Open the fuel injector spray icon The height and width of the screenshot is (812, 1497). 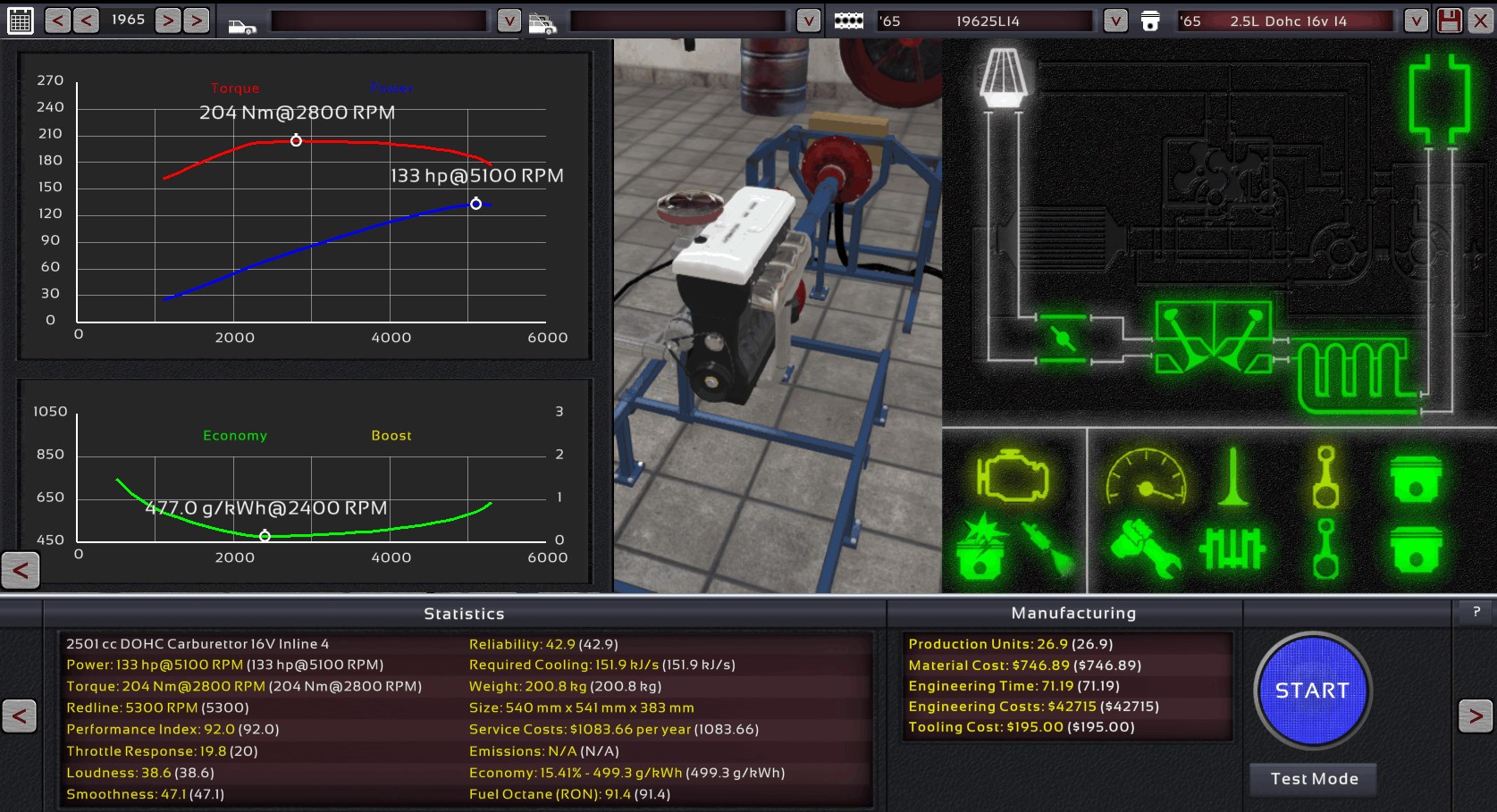[1048, 548]
